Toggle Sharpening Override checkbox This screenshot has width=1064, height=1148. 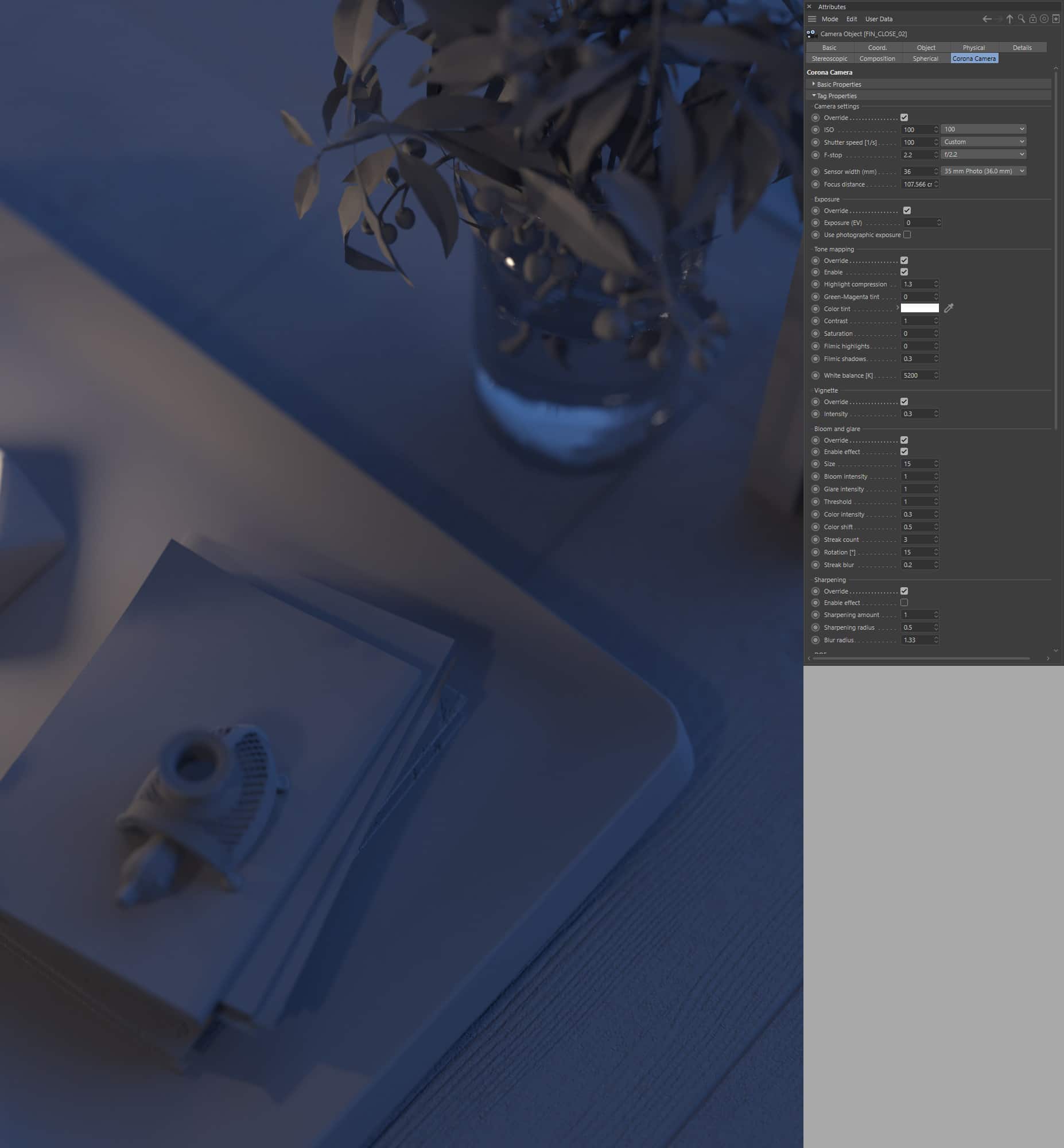(x=904, y=591)
